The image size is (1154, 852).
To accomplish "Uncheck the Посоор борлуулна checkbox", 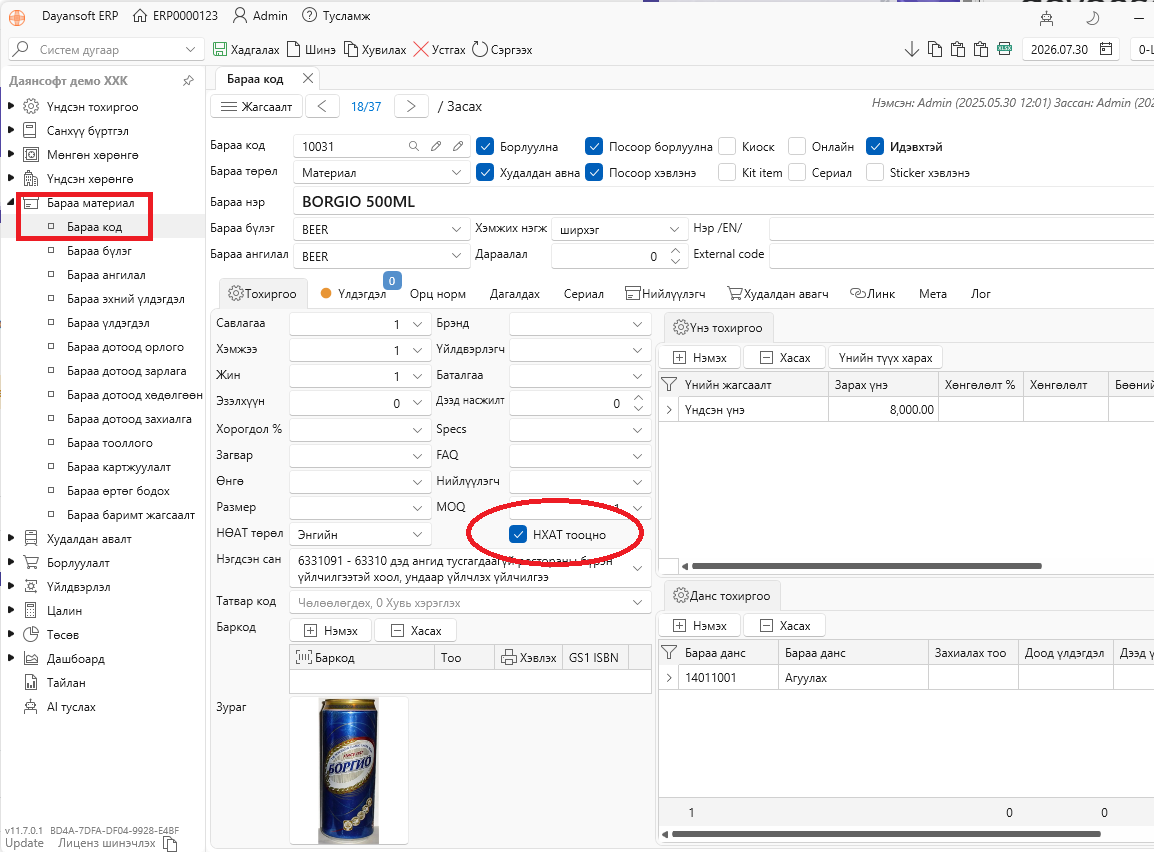I will [x=594, y=146].
